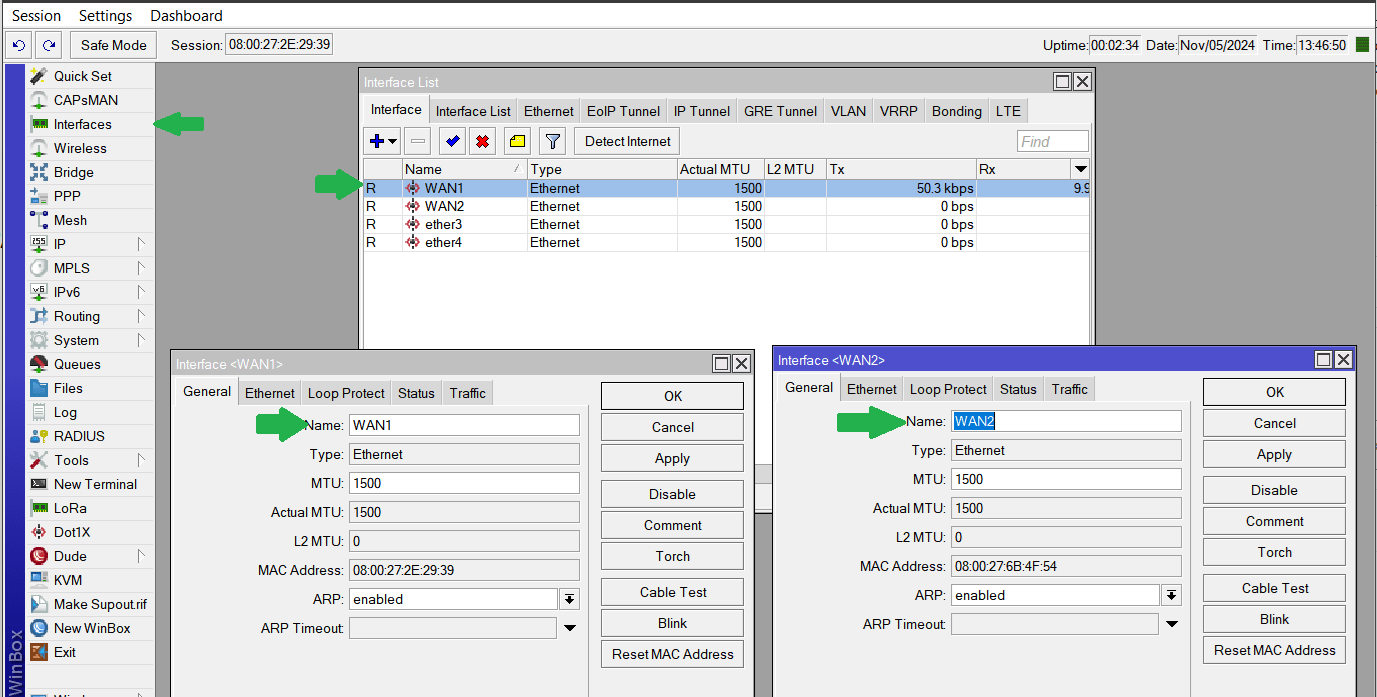1377x697 pixels.
Task: Add a comment using the yellow note icon
Action: tap(516, 140)
